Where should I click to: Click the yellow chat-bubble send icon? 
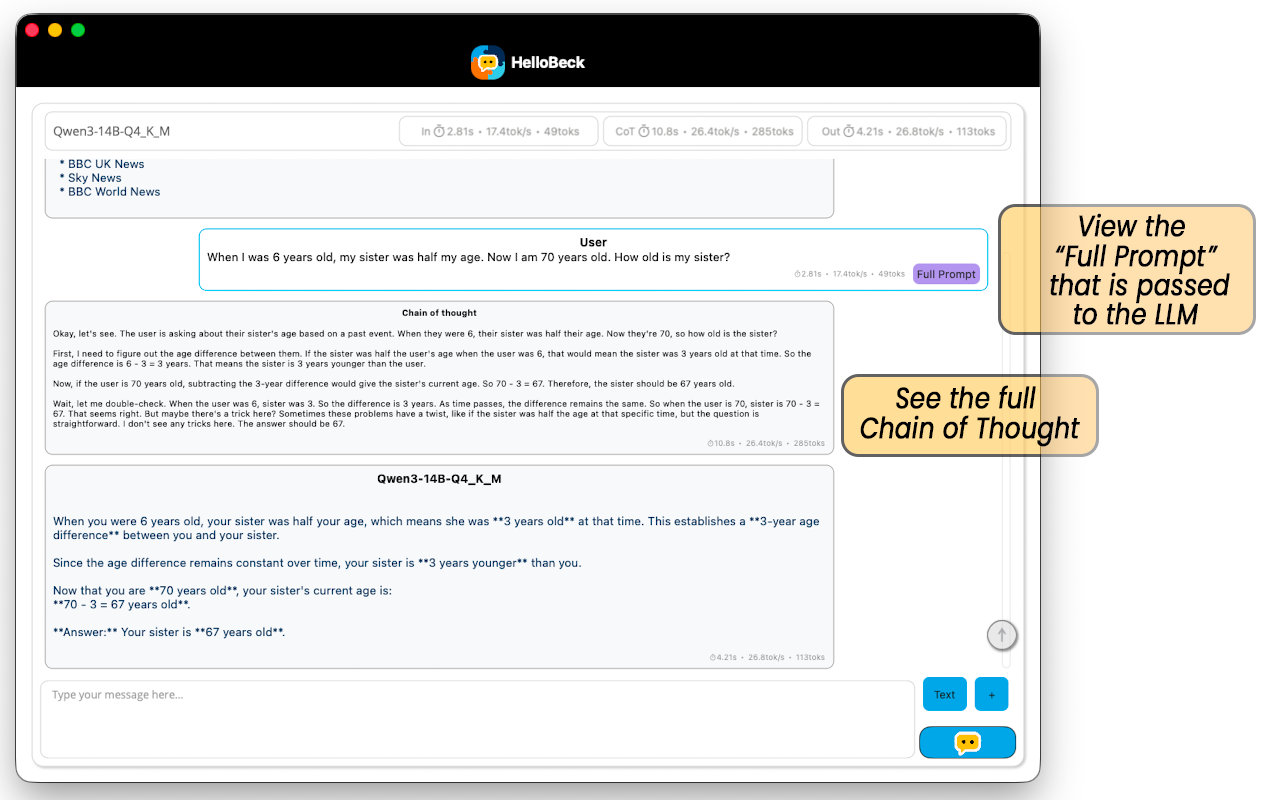pyautogui.click(x=966, y=742)
